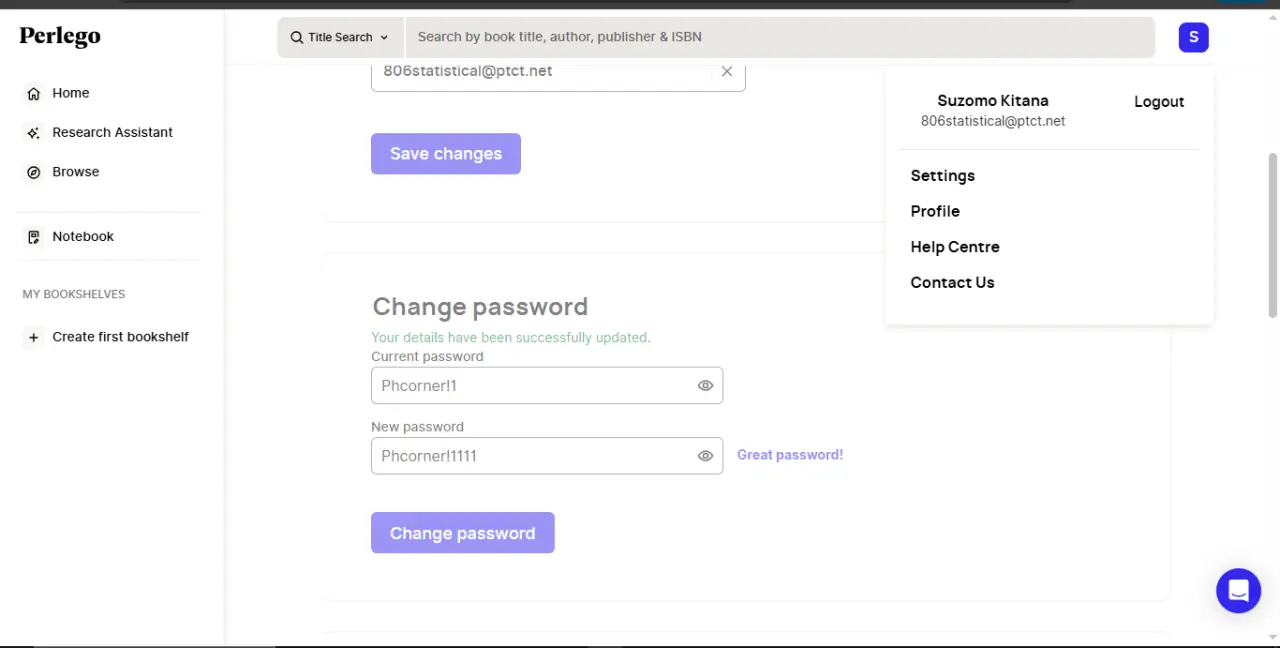Click the Save changes button
Image resolution: width=1280 pixels, height=648 pixels.
[446, 154]
